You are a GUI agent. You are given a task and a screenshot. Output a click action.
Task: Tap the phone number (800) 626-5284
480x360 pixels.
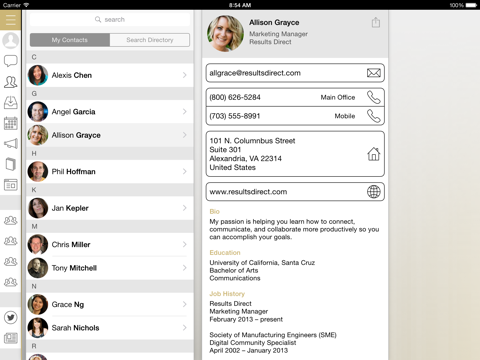tap(235, 97)
